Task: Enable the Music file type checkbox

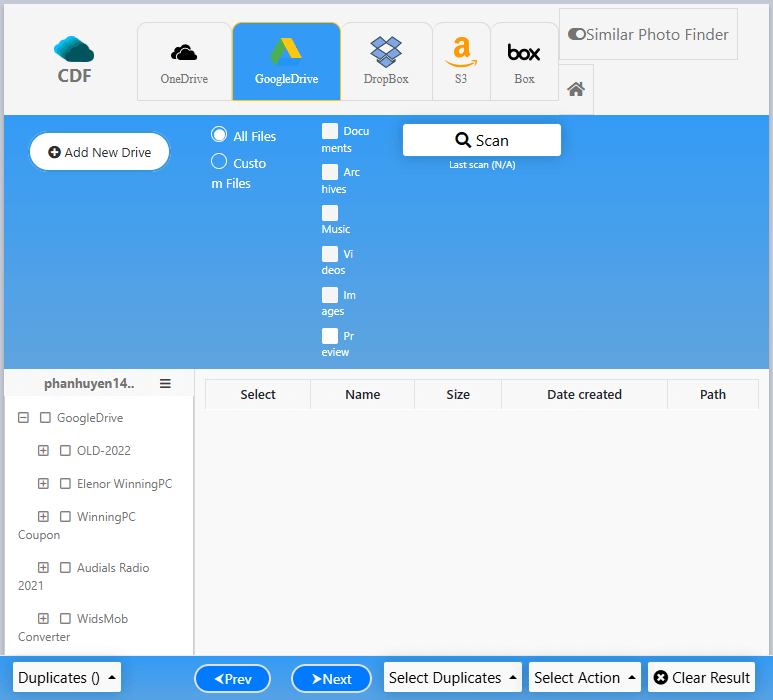Action: (x=330, y=213)
